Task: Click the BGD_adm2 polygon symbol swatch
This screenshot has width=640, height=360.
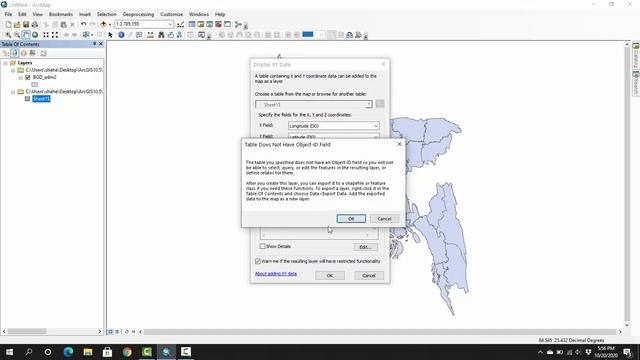Action: click(x=35, y=84)
